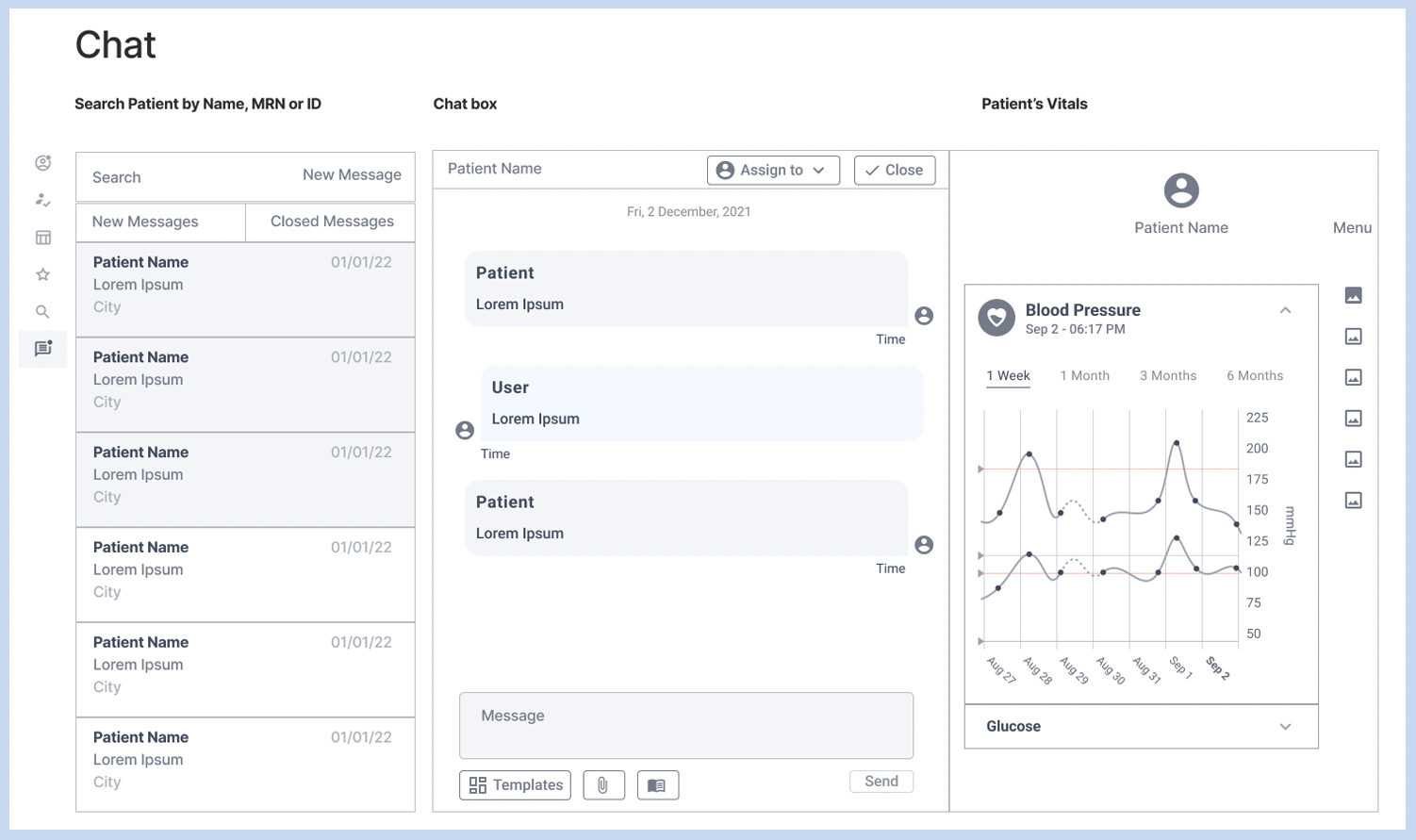This screenshot has height=840, width=1416.
Task: Open the star favorites icon in sidebar
Action: click(x=42, y=275)
